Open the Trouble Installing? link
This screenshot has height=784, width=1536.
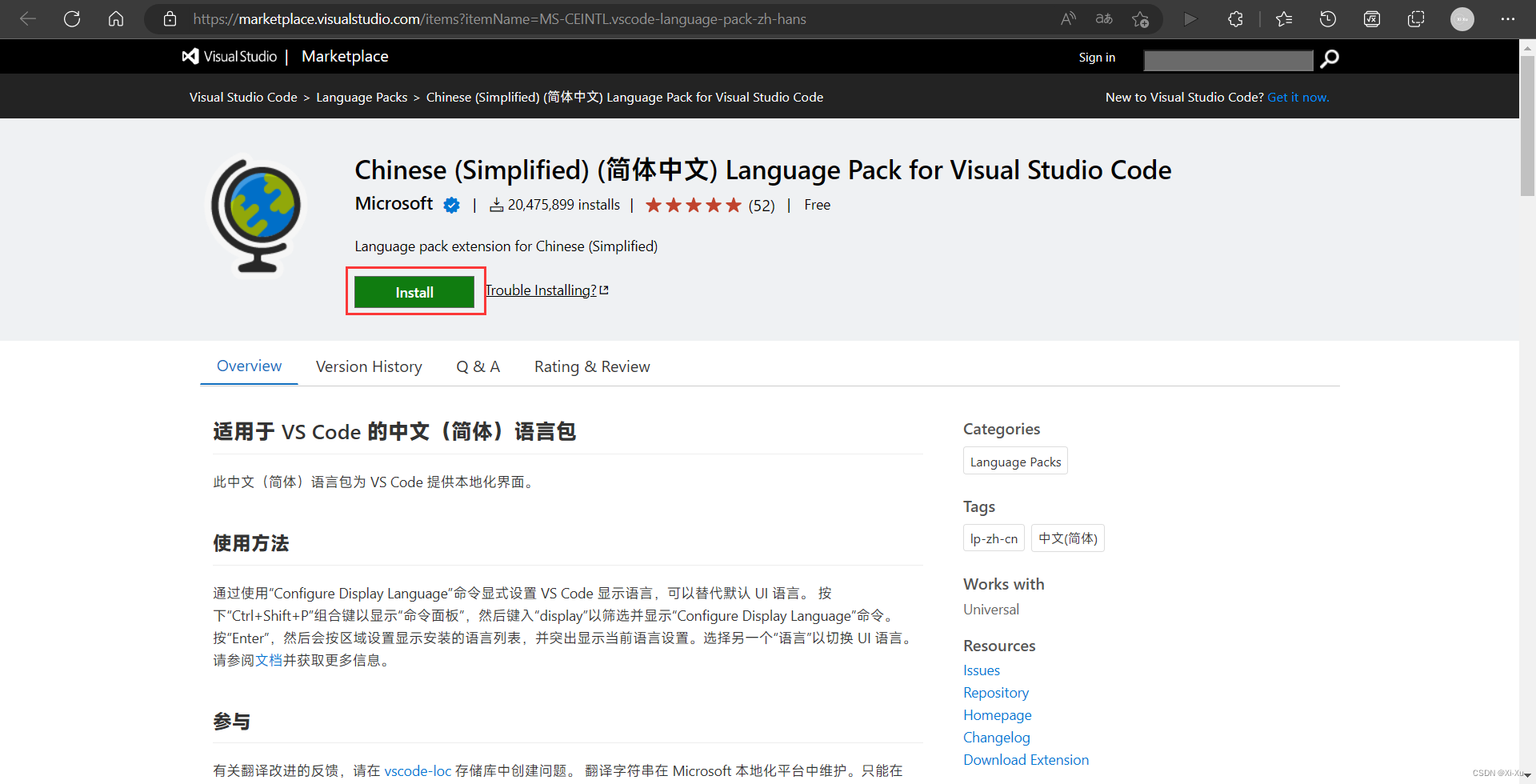tap(542, 290)
